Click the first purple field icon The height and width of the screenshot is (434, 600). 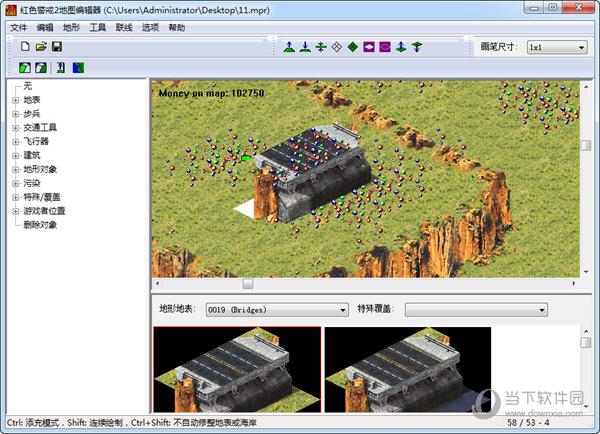pos(369,47)
